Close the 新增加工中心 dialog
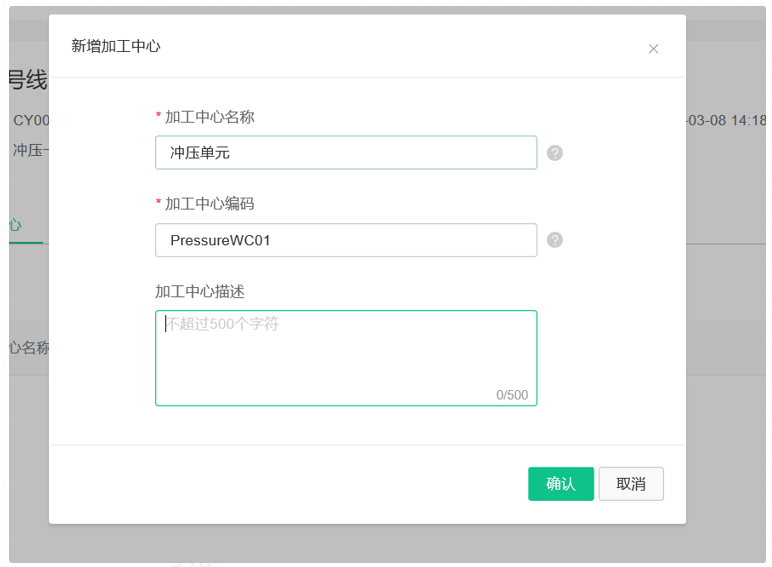Viewport: 772px width, 567px height. pos(653,49)
